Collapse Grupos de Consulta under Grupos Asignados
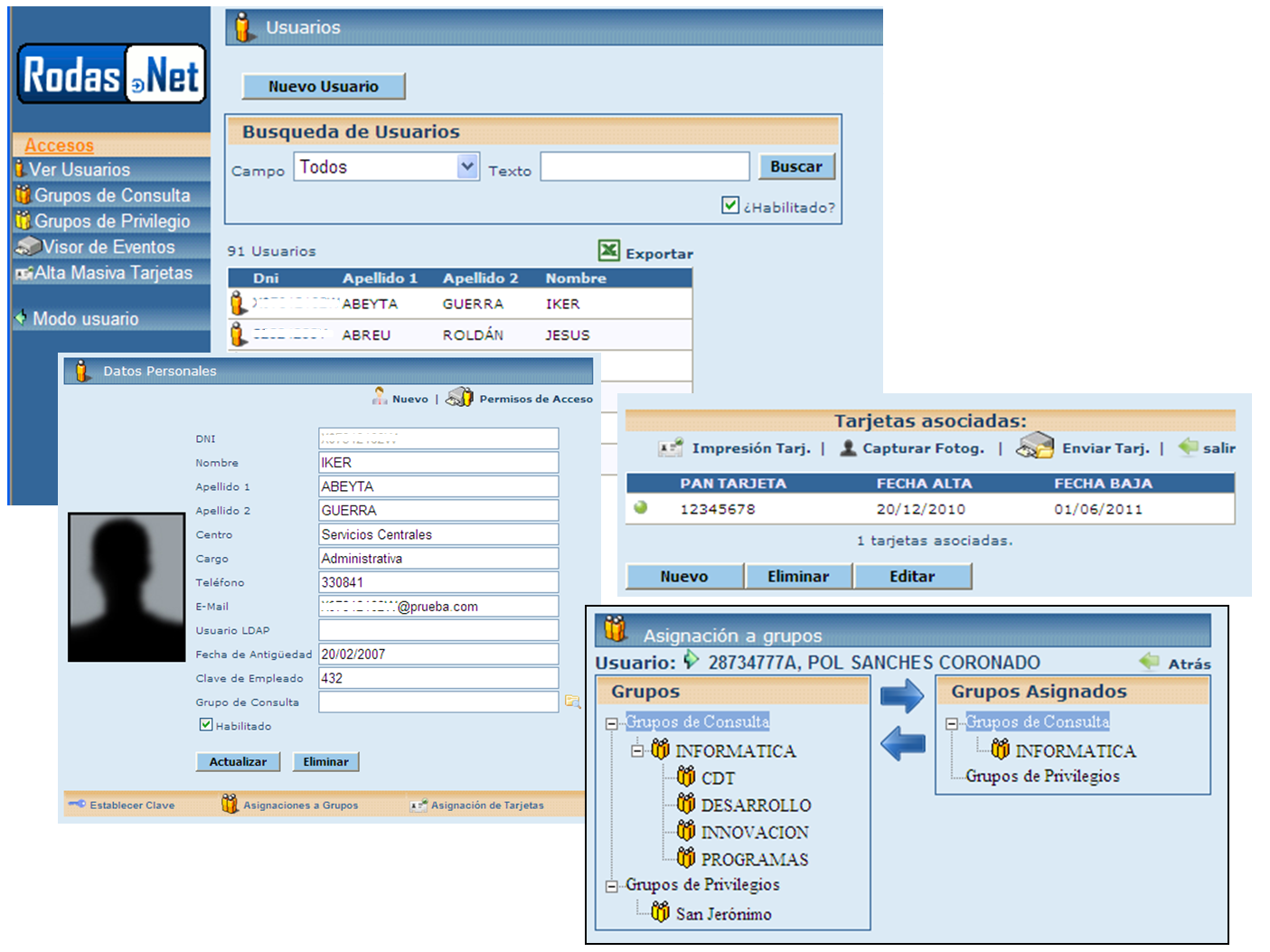1270x952 pixels. [951, 723]
